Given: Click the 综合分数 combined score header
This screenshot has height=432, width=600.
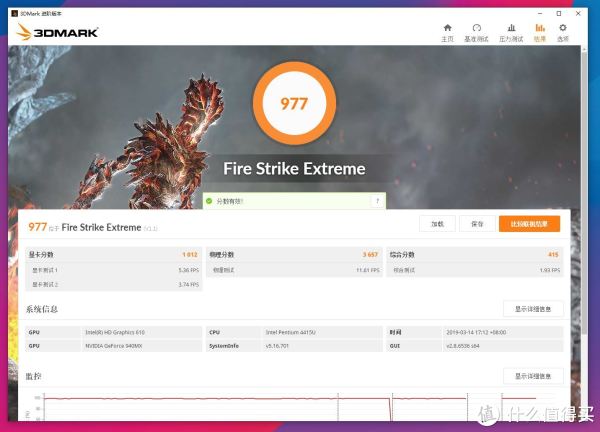Looking at the screenshot, I should 402,254.
